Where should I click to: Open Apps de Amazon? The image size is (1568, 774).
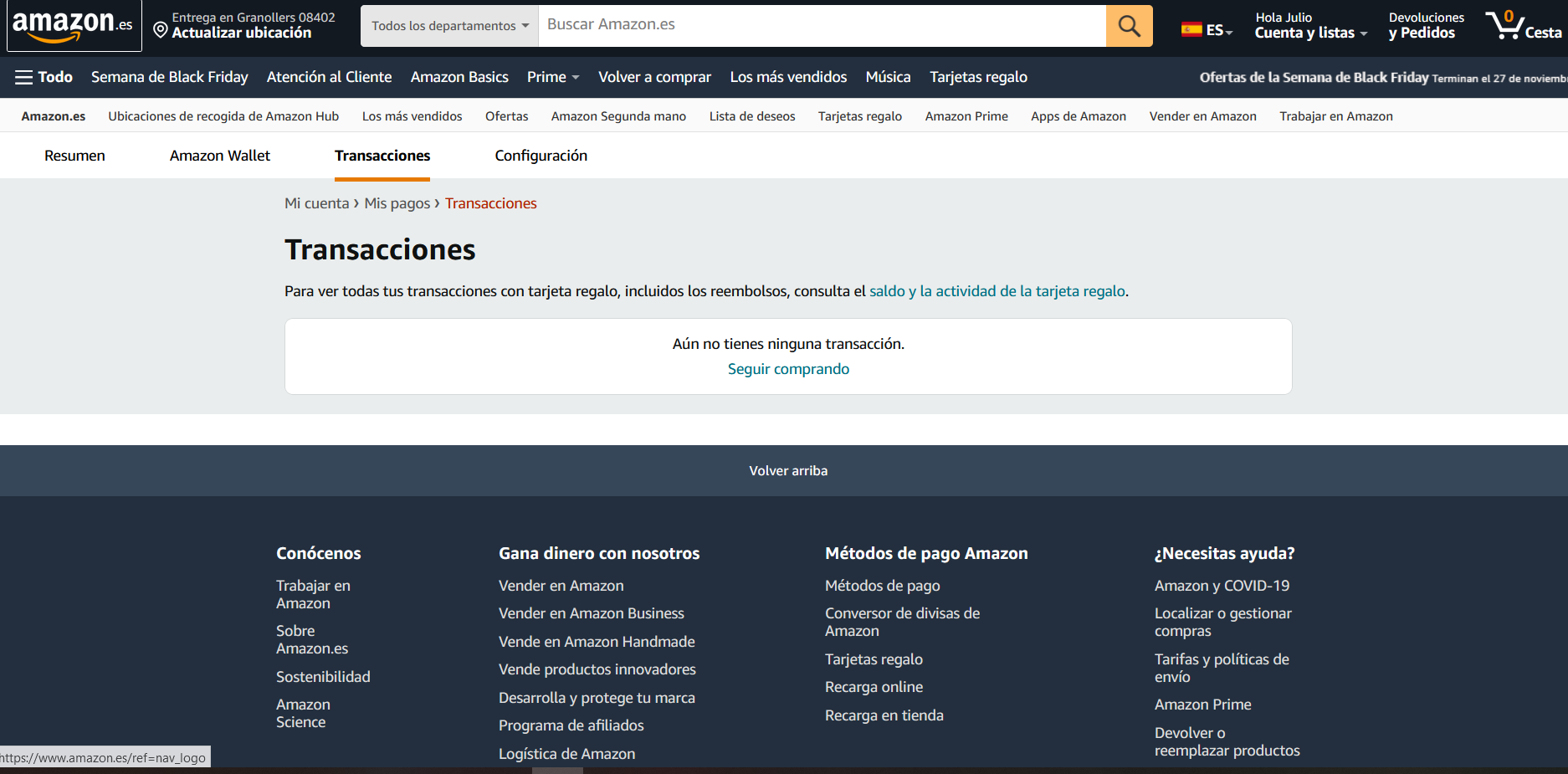click(x=1078, y=116)
